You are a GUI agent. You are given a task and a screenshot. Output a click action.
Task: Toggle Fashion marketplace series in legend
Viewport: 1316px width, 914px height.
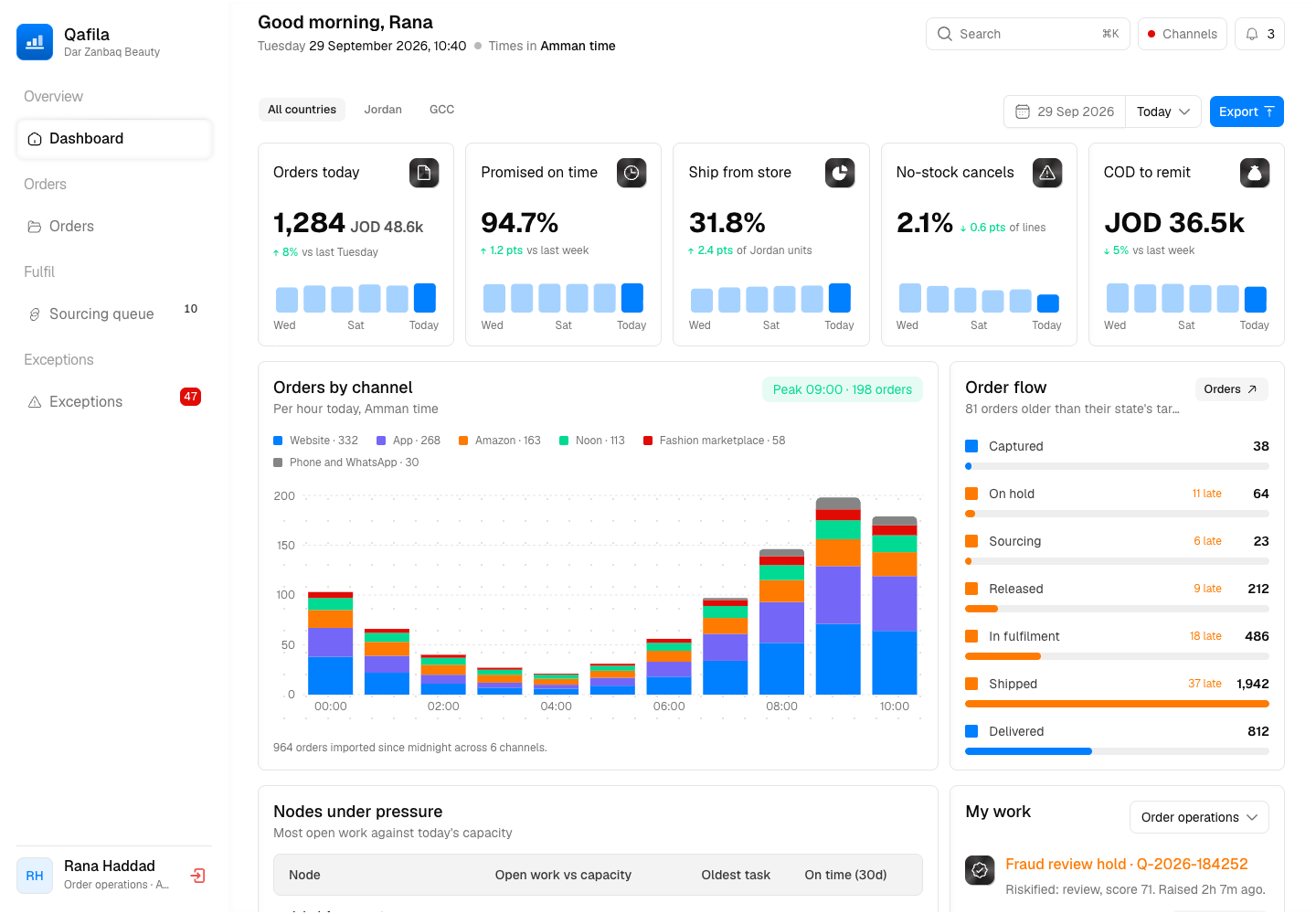click(715, 441)
